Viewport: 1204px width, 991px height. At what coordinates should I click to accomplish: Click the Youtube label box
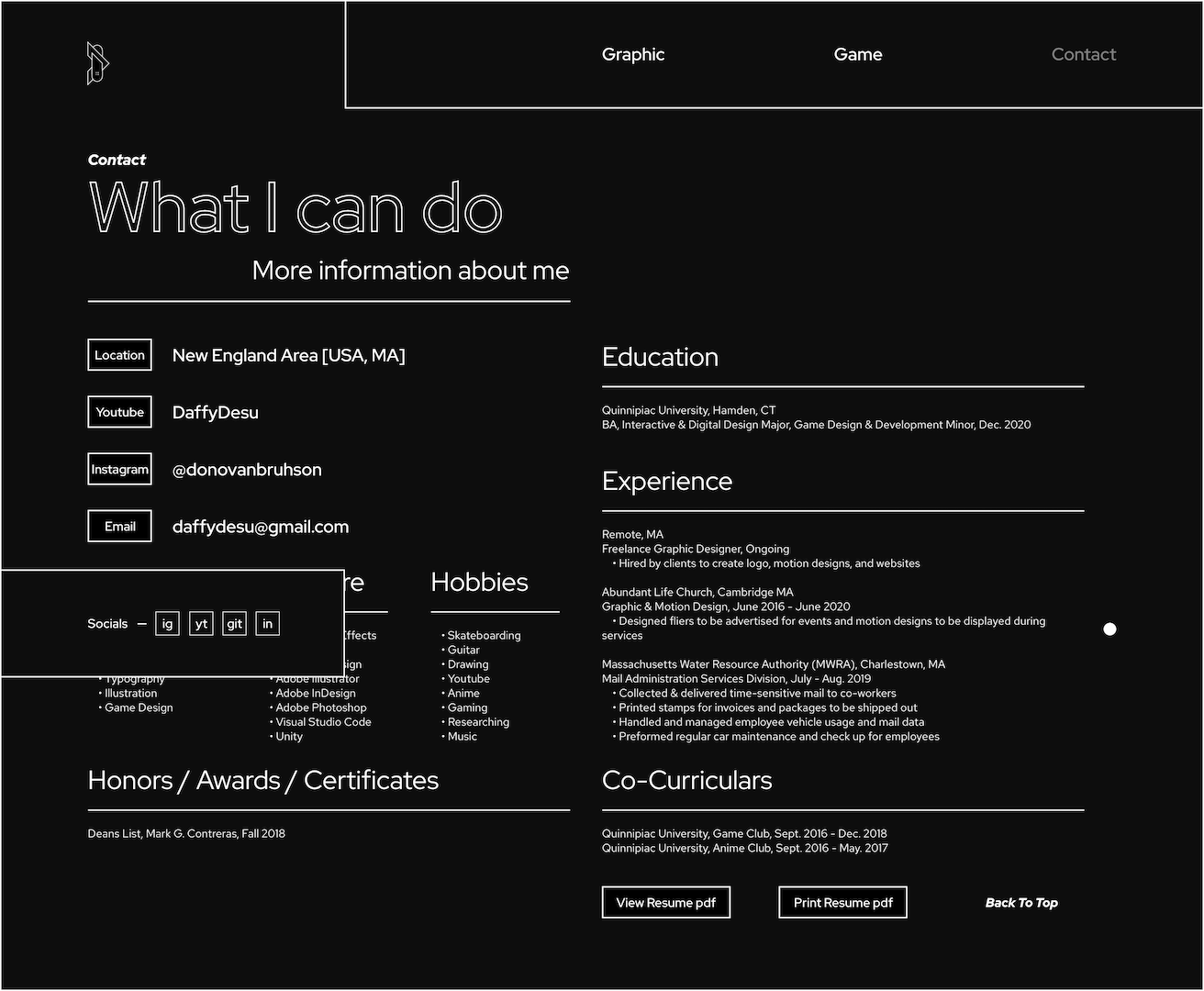[119, 412]
